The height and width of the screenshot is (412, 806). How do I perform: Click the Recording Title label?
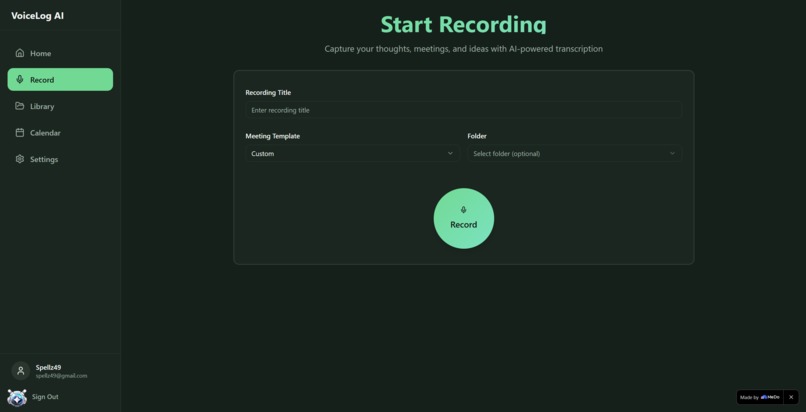click(x=268, y=92)
